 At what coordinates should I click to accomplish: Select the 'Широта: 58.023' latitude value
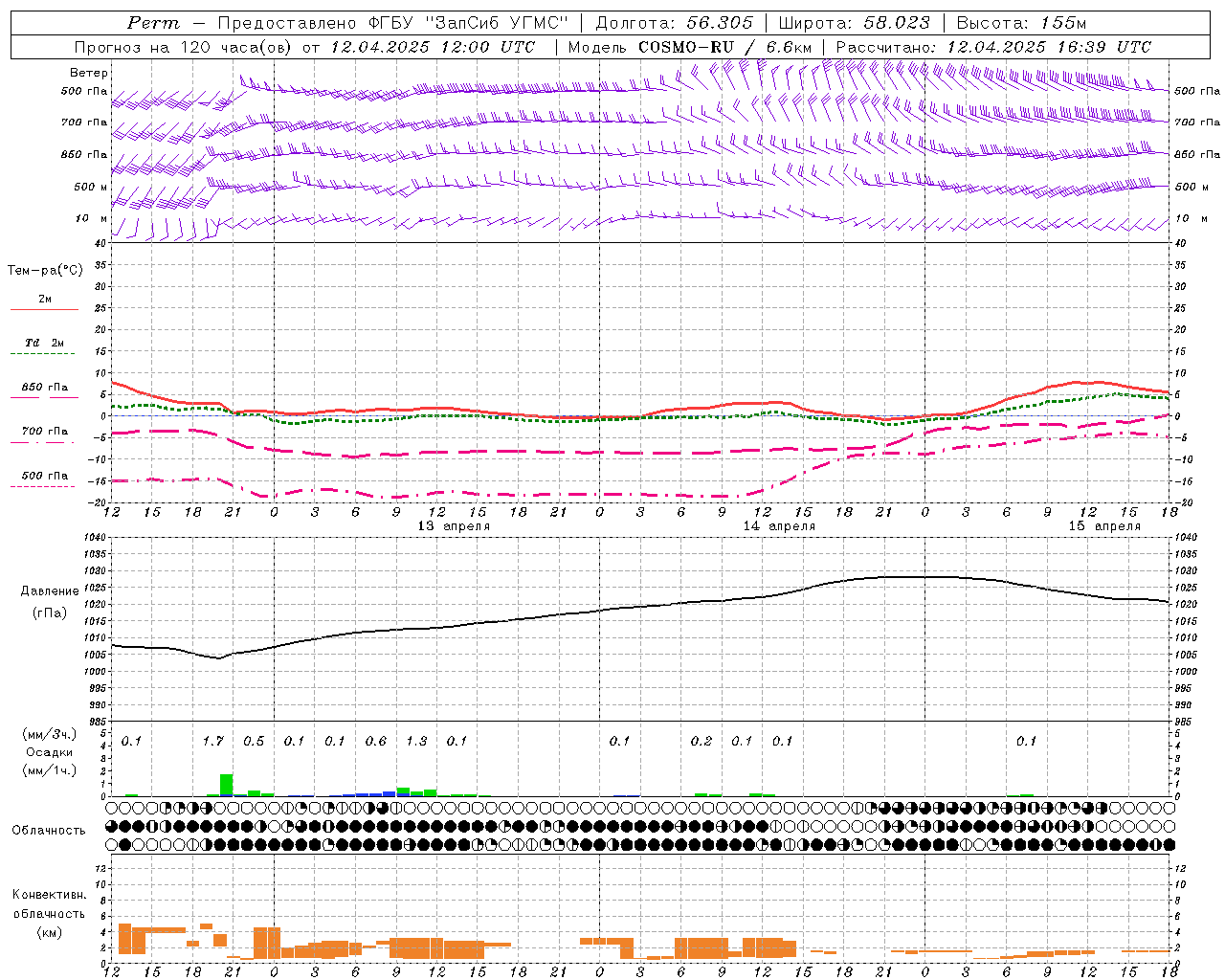(x=854, y=23)
